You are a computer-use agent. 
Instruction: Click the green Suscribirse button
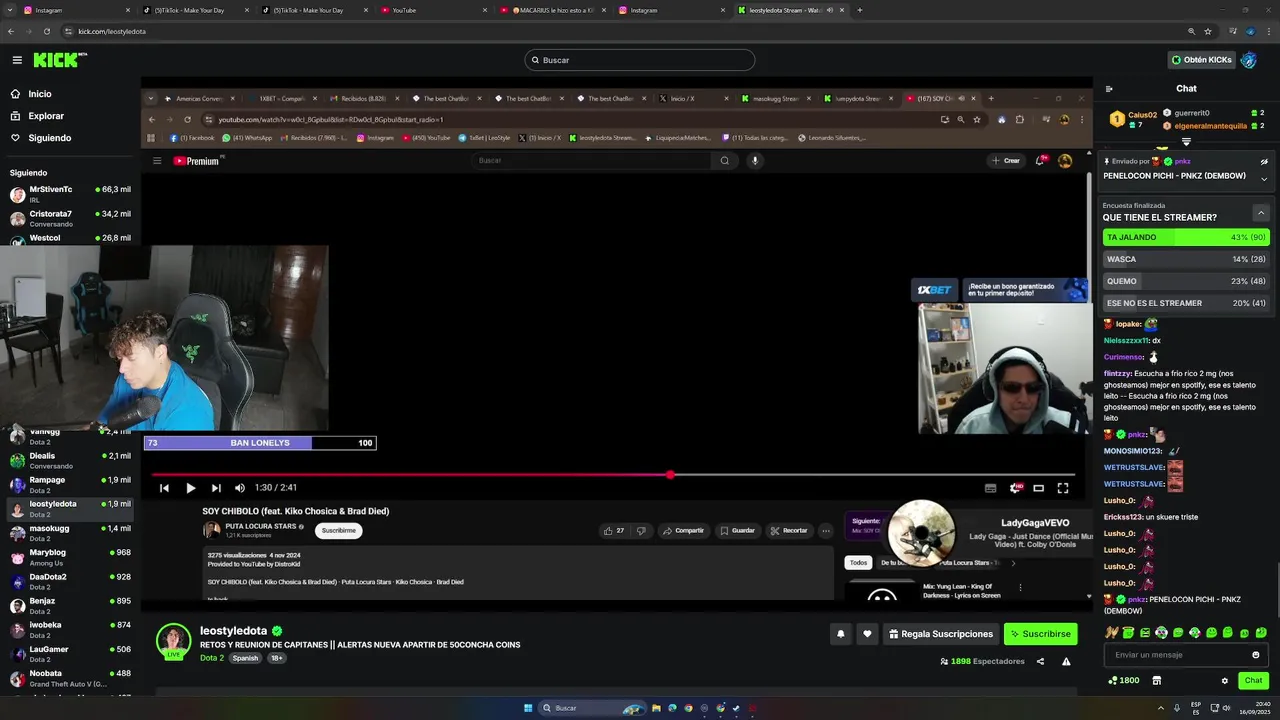[1040, 634]
